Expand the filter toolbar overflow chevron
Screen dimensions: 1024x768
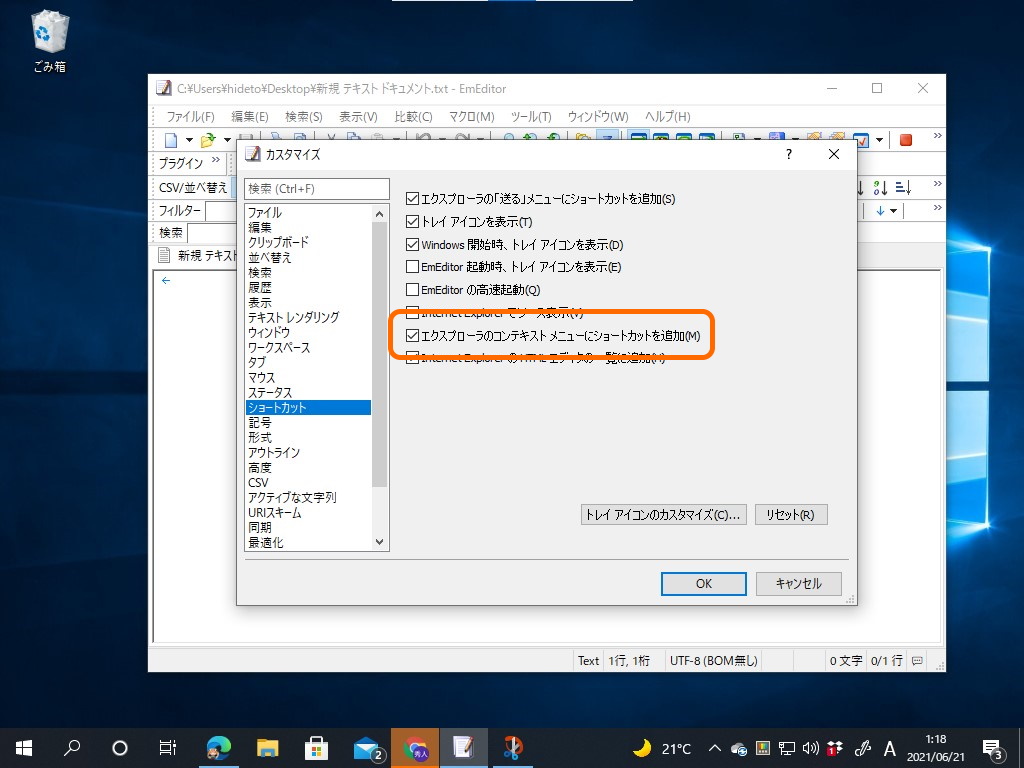pyautogui.click(x=937, y=207)
